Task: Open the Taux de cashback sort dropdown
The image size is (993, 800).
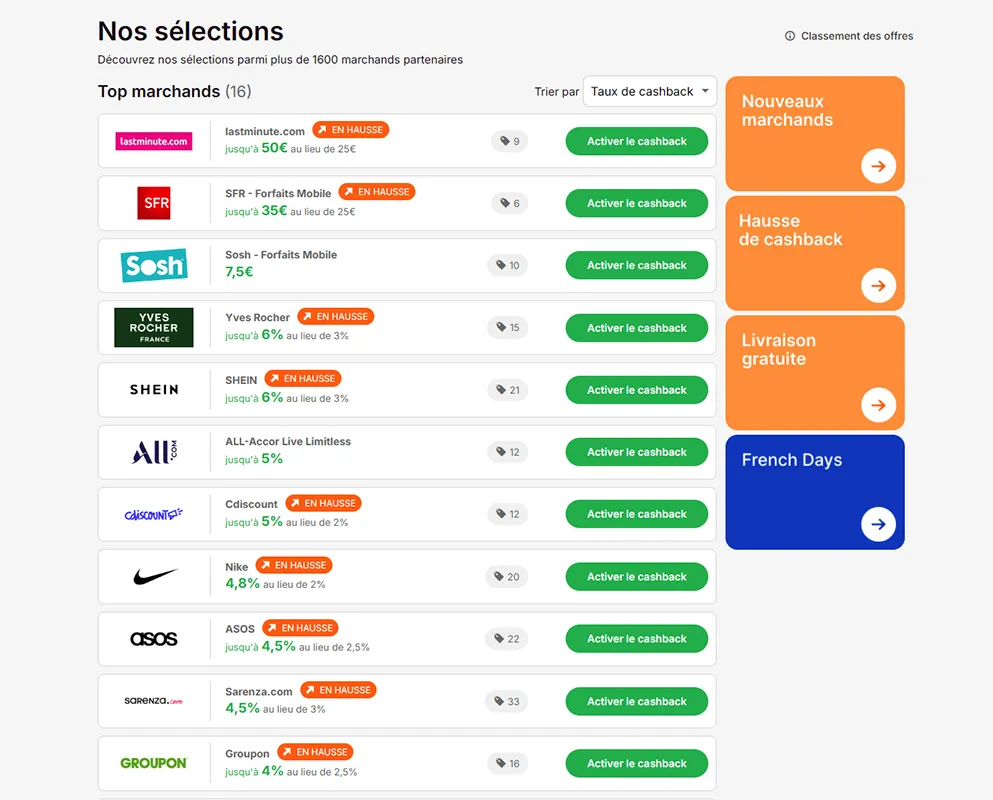Action: point(649,91)
